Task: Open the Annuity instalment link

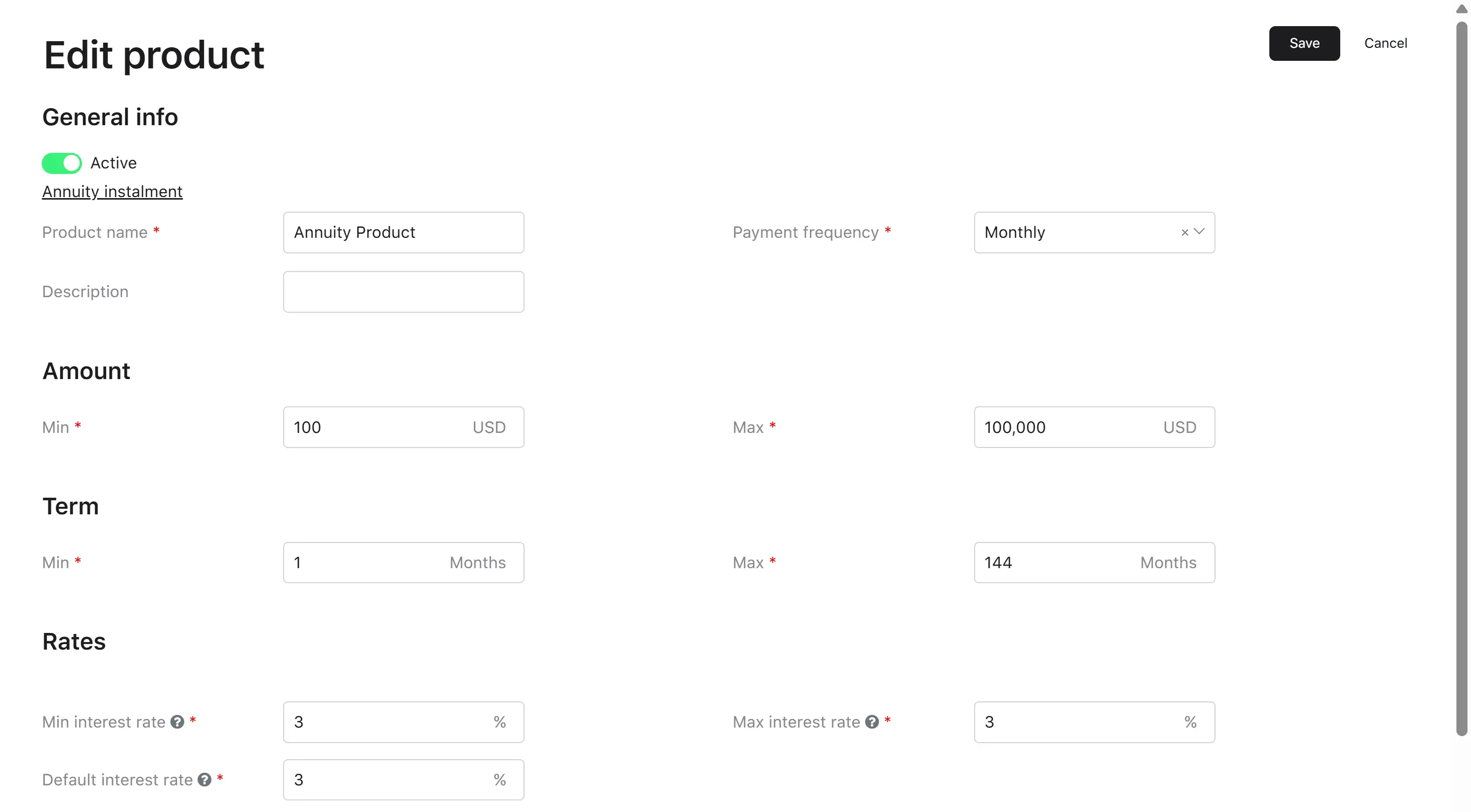Action: (113, 192)
